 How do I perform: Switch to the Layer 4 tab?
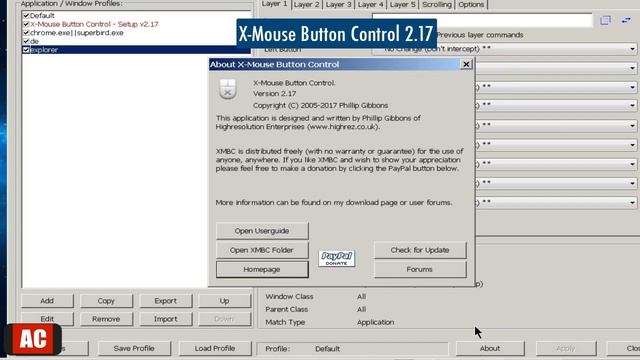[x=371, y=4]
